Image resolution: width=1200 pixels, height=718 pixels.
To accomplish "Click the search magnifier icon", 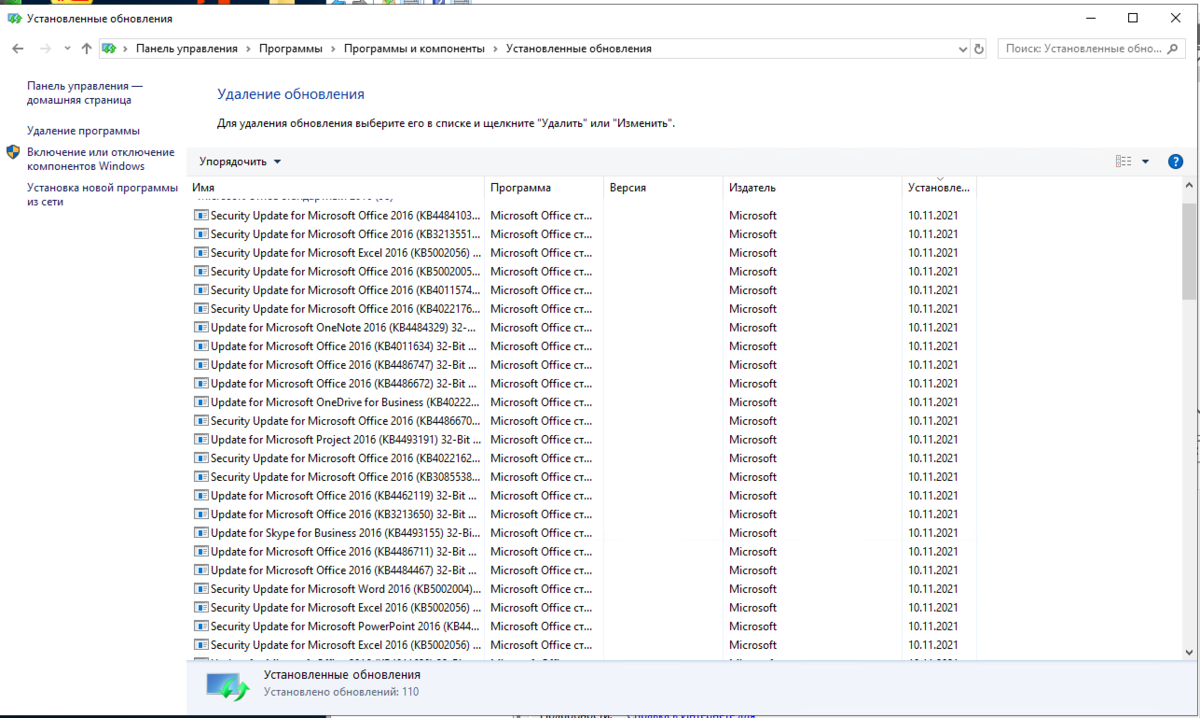I will coord(1174,48).
